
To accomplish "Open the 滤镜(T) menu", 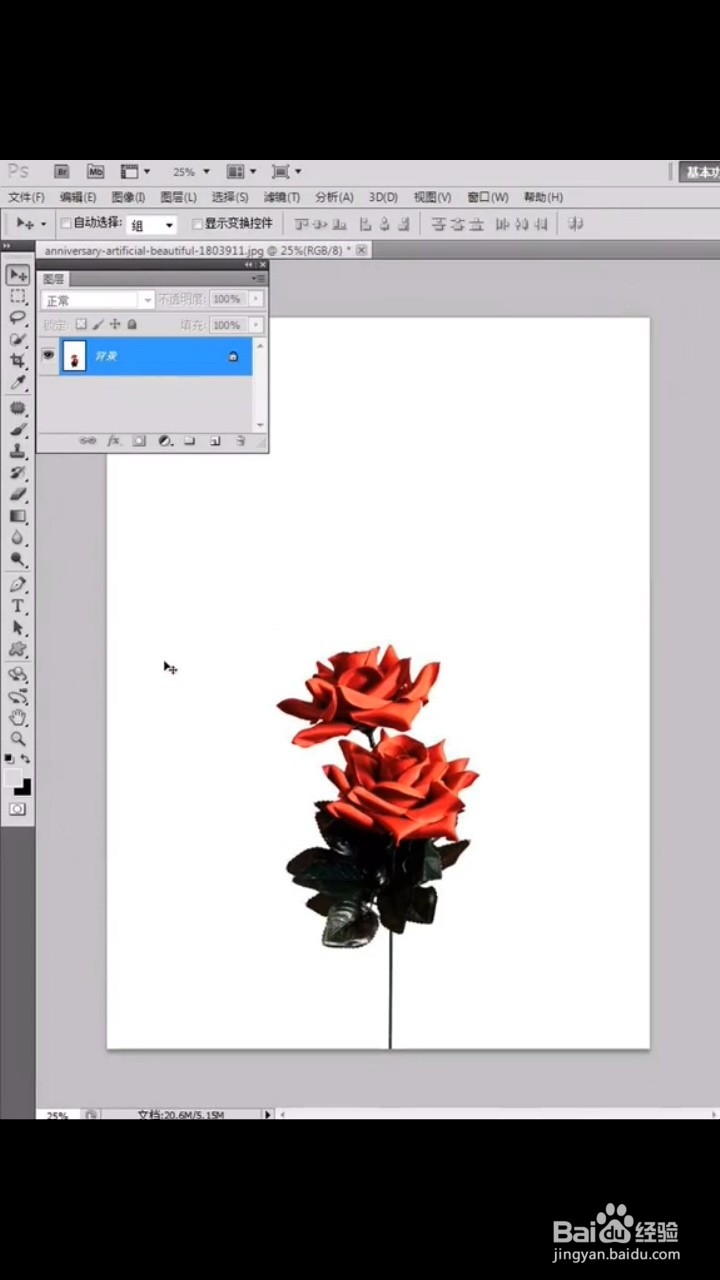I will (281, 197).
